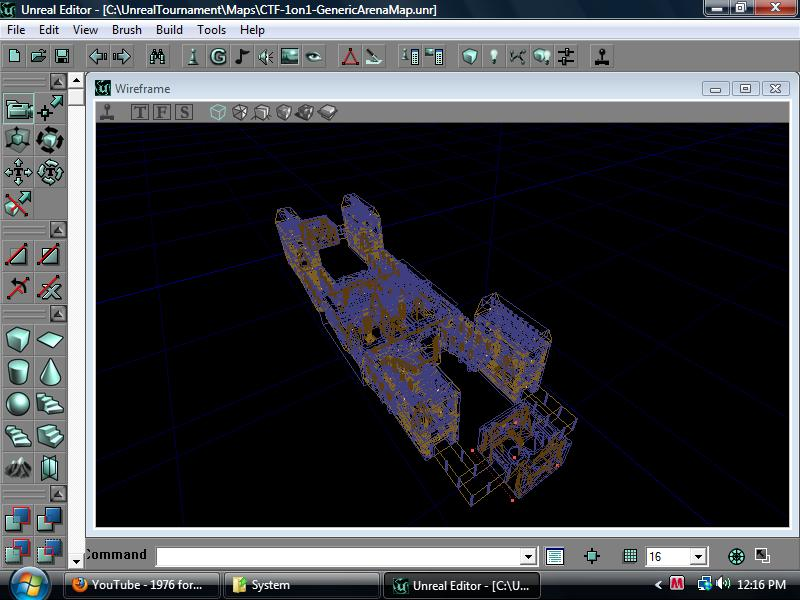Image resolution: width=800 pixels, height=600 pixels.
Task: Open the Music Browser with the note icon
Action: (243, 57)
